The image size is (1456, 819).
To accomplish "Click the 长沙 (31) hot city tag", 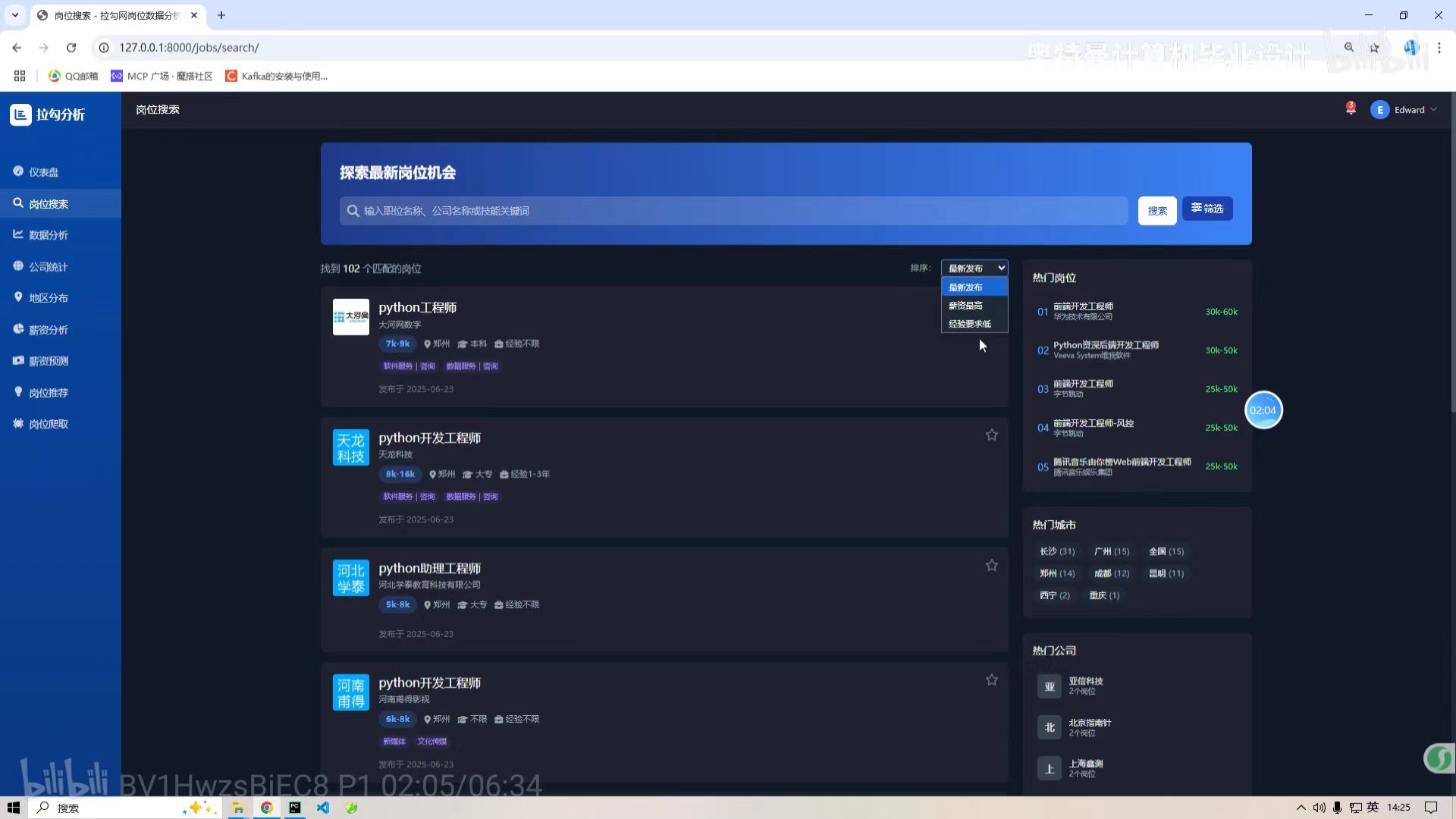I will tap(1057, 551).
